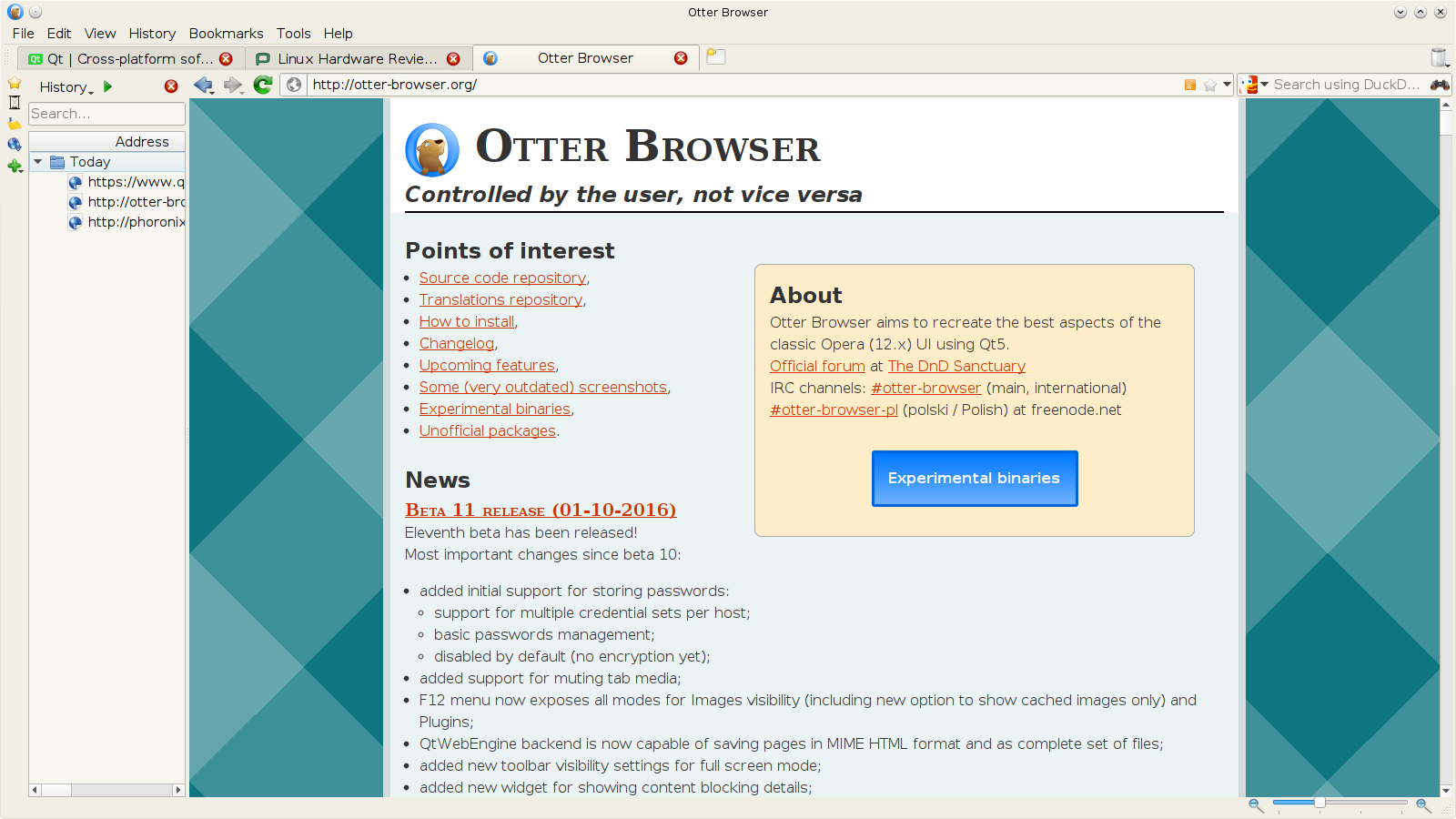The width and height of the screenshot is (1456, 819).
Task: Open the #otter-browser-pl channel link
Action: click(x=834, y=409)
